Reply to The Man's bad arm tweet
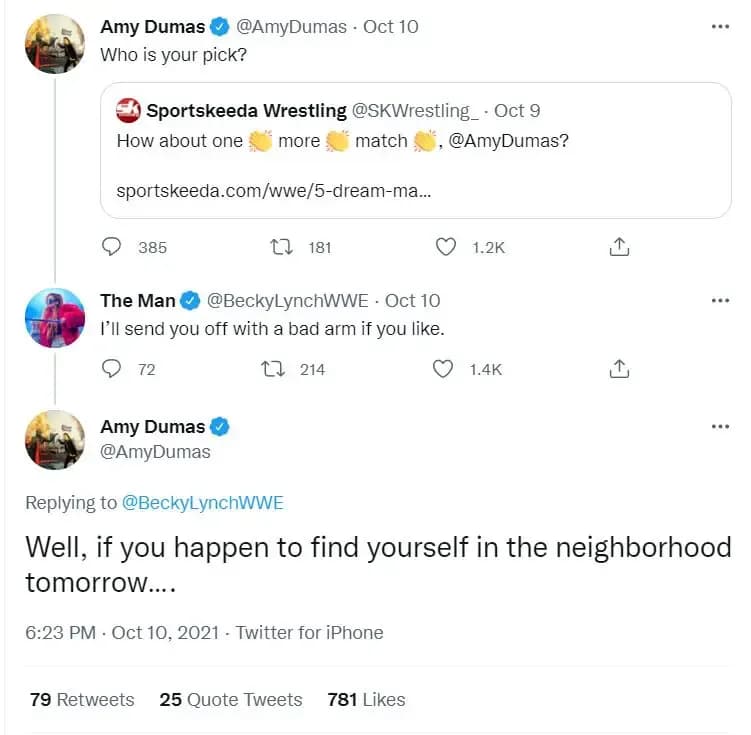Image resolution: width=751 pixels, height=735 pixels. (x=112, y=369)
